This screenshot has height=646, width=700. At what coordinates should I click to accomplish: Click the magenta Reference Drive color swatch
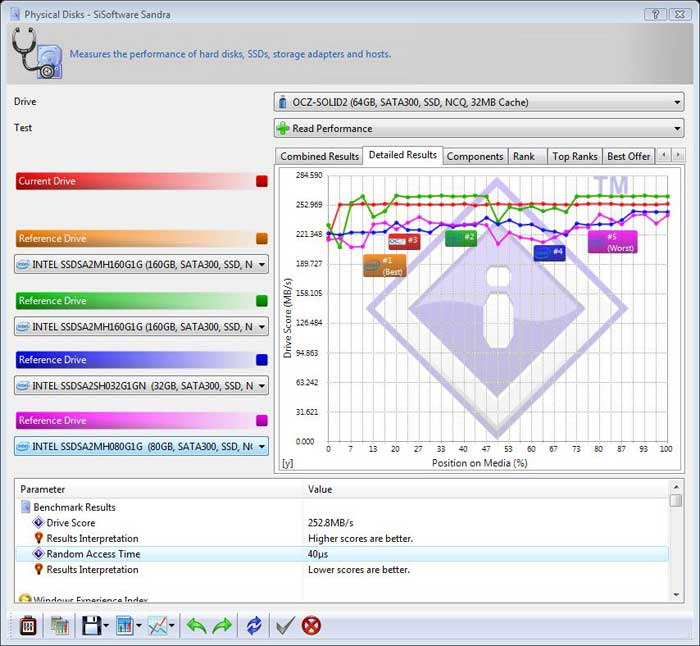coord(262,420)
